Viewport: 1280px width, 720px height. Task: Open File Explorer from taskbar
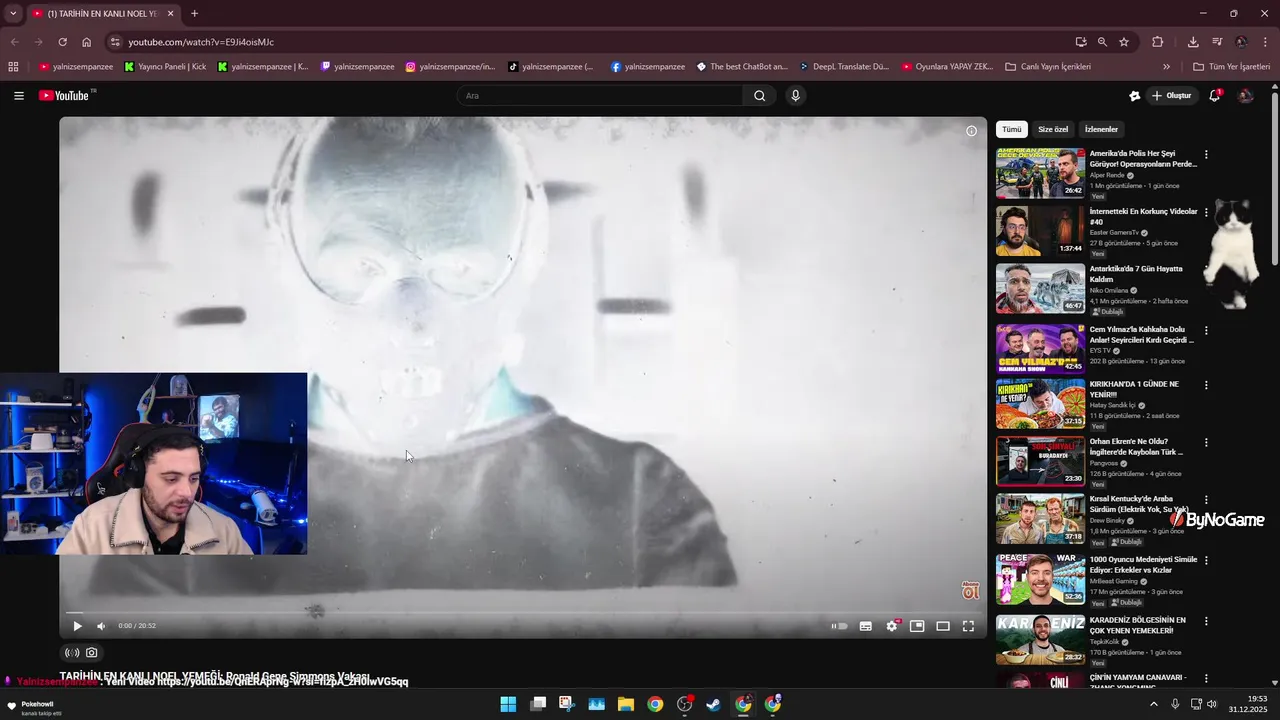(626, 704)
